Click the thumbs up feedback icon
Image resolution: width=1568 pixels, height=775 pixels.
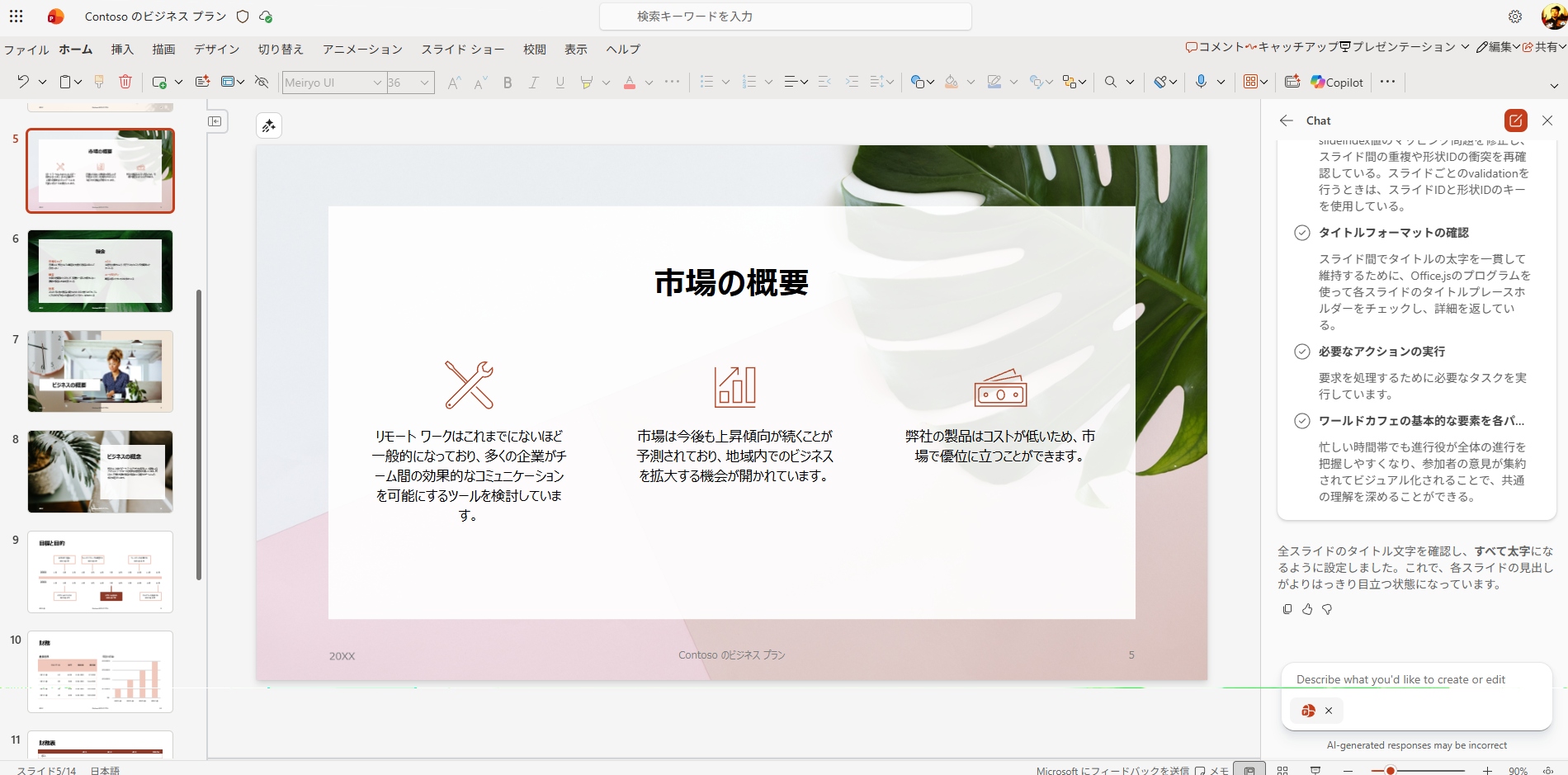click(x=1307, y=609)
